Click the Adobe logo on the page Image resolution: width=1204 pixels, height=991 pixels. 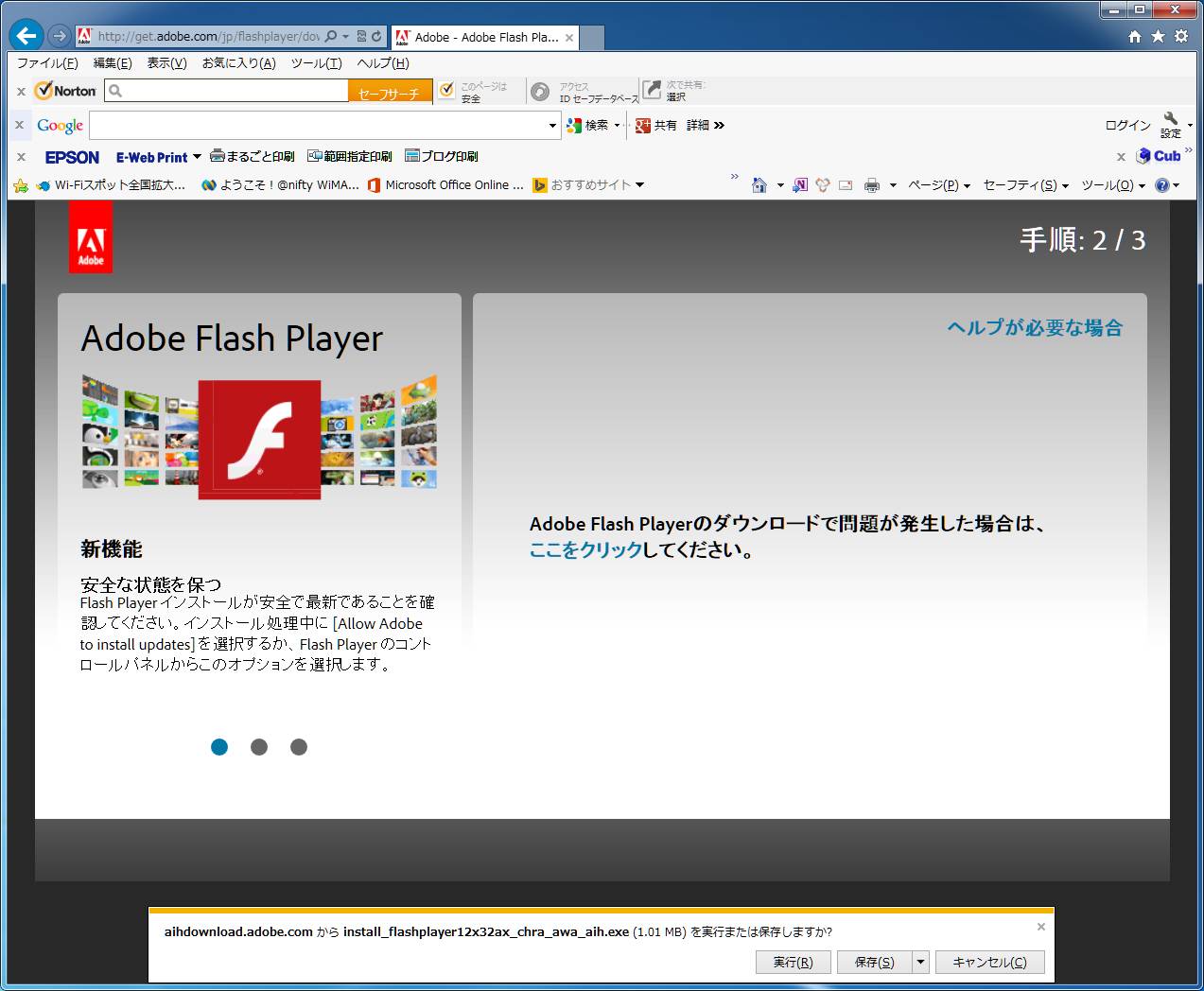(91, 237)
